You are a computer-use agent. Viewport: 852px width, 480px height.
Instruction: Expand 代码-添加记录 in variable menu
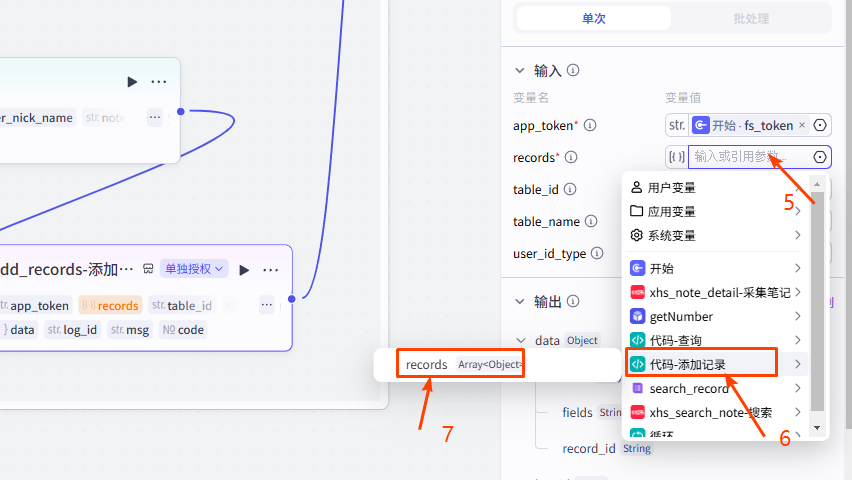click(797, 364)
